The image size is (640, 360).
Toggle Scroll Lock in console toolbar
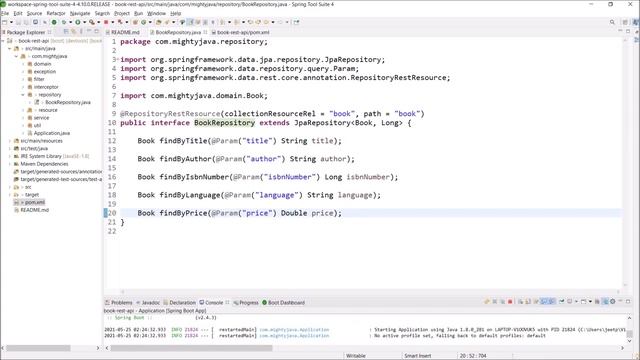(x=528, y=302)
